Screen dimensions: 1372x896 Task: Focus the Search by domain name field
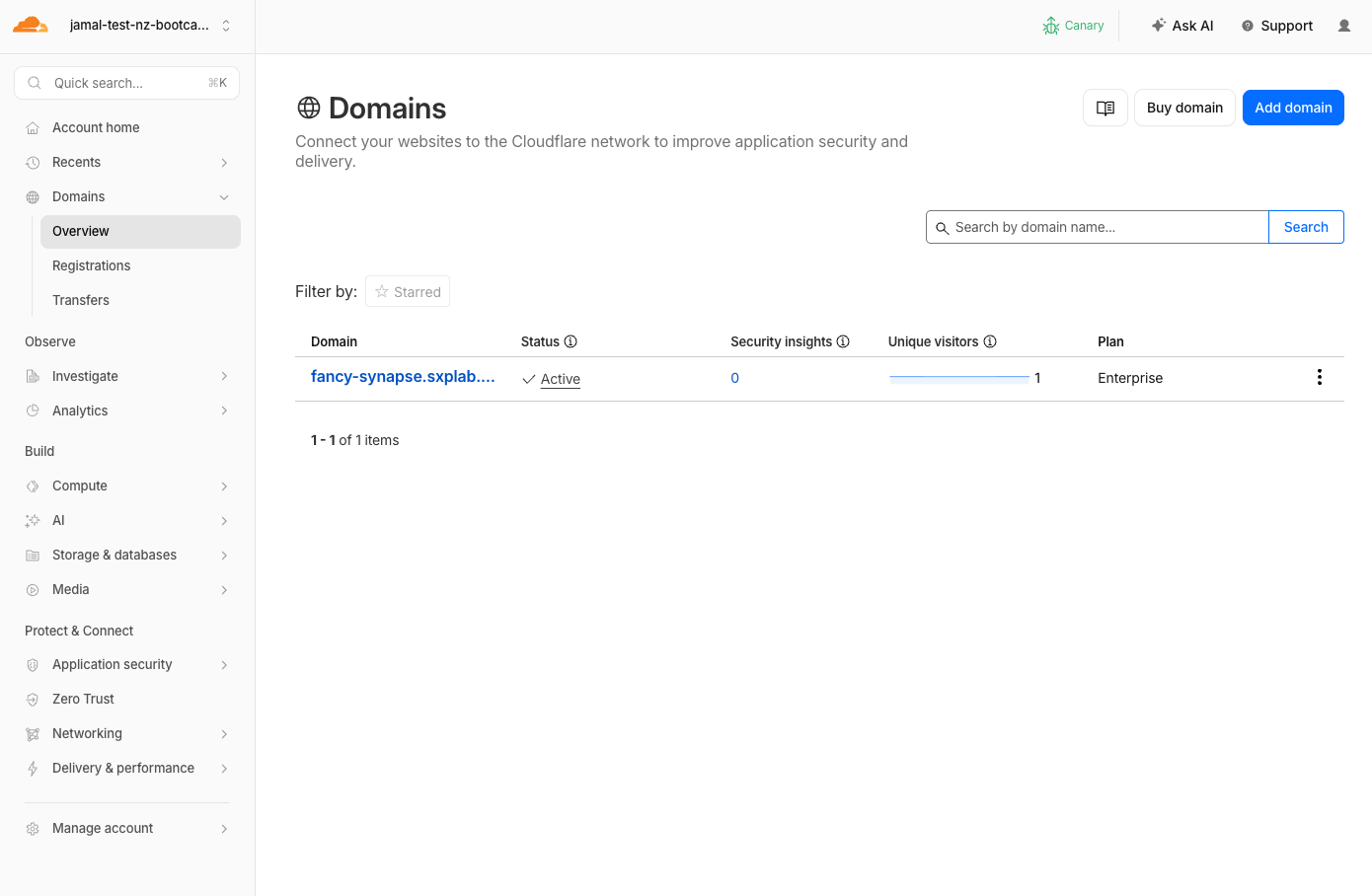[1098, 227]
